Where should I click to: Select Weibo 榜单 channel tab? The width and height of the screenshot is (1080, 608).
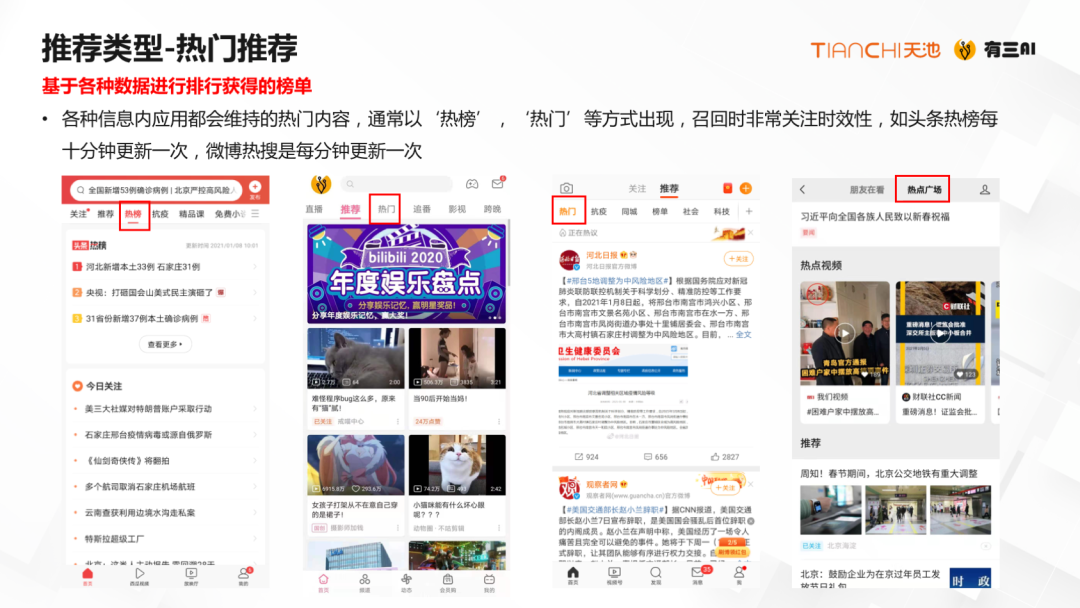coord(660,211)
